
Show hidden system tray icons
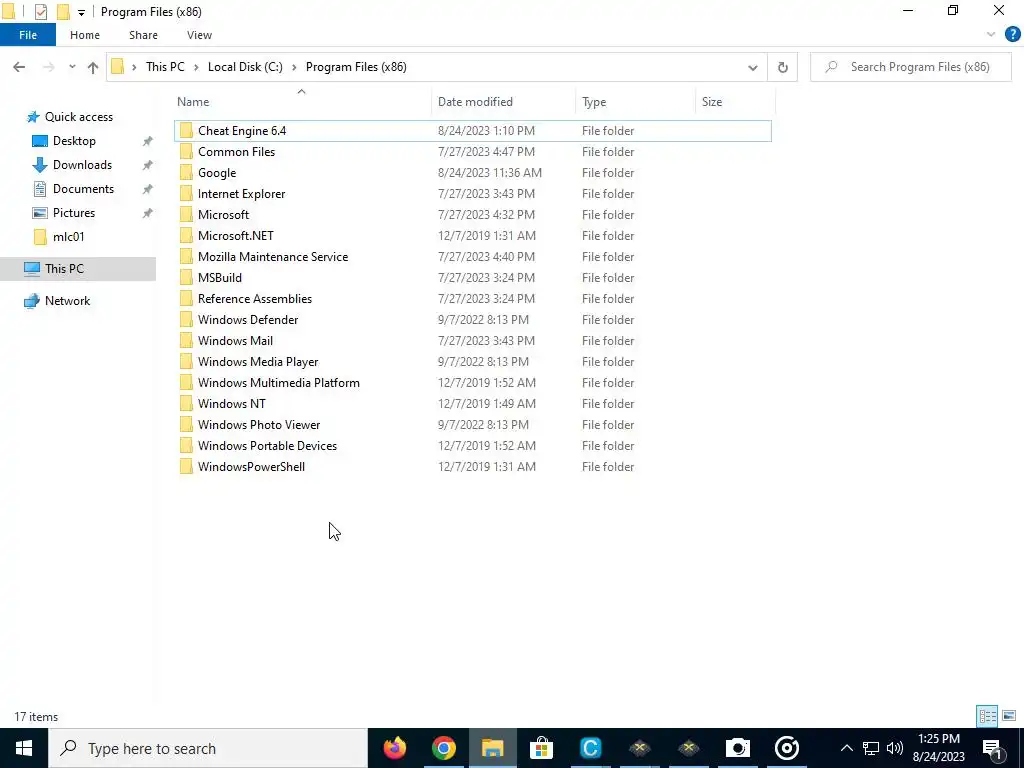[846, 748]
